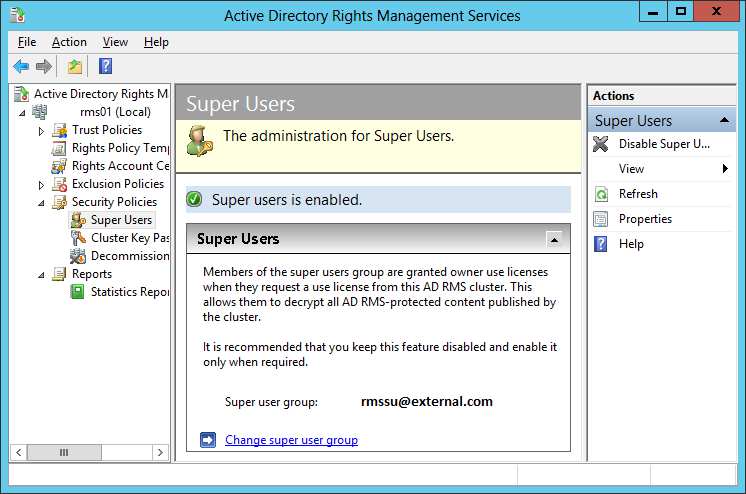Click the green check enabled status icon
This screenshot has height=494, width=746.
tap(194, 199)
